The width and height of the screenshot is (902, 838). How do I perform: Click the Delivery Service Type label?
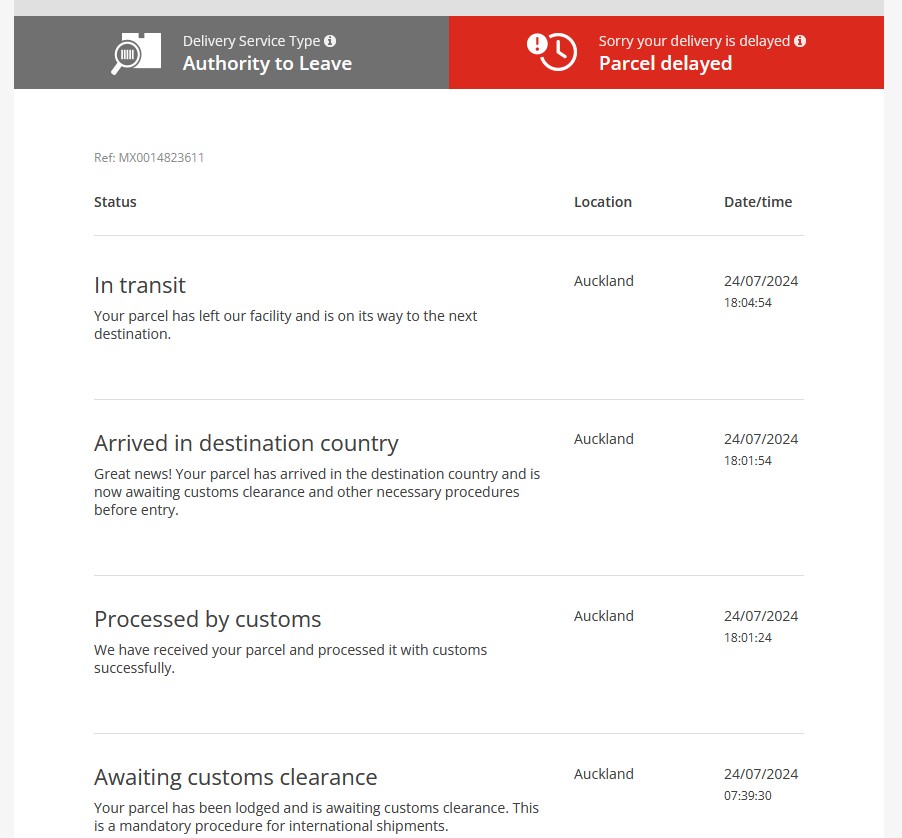coord(251,41)
